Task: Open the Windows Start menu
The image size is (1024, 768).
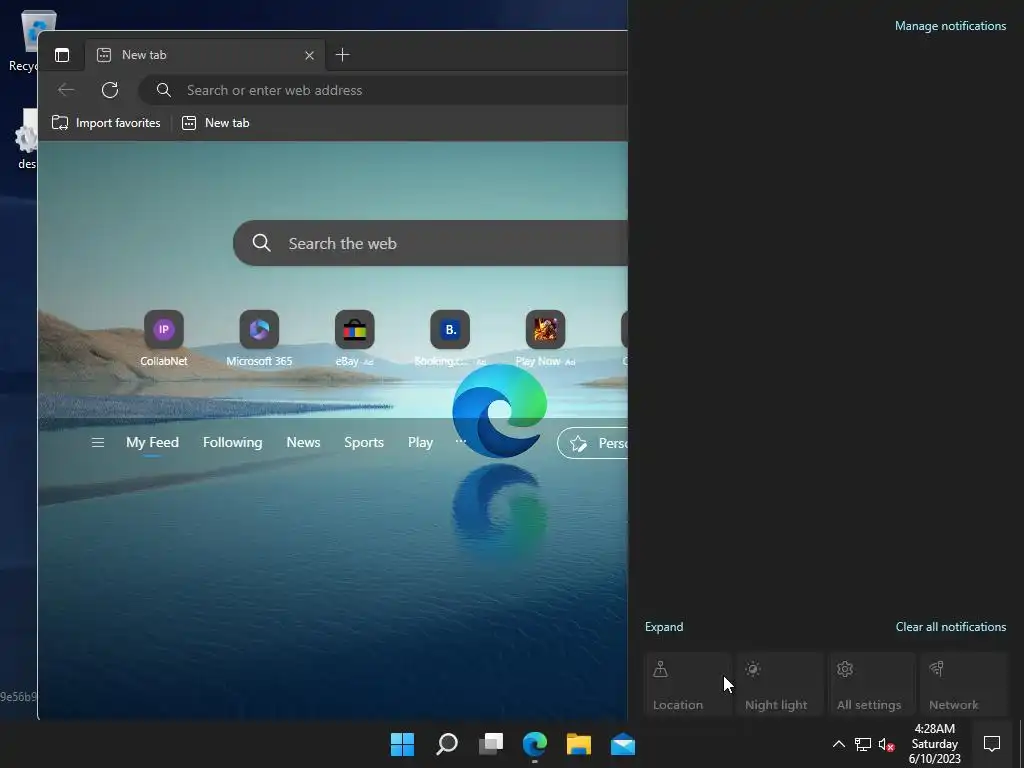Action: (402, 744)
